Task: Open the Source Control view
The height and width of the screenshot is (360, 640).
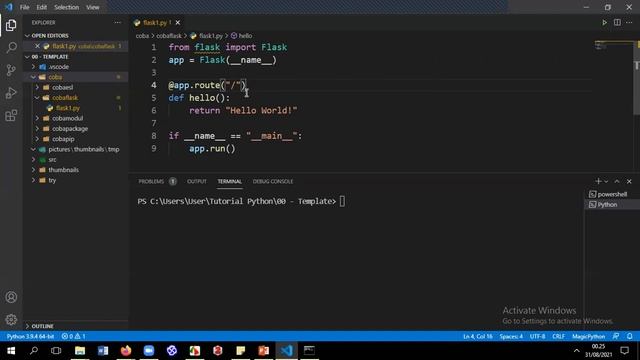Action: 11,70
